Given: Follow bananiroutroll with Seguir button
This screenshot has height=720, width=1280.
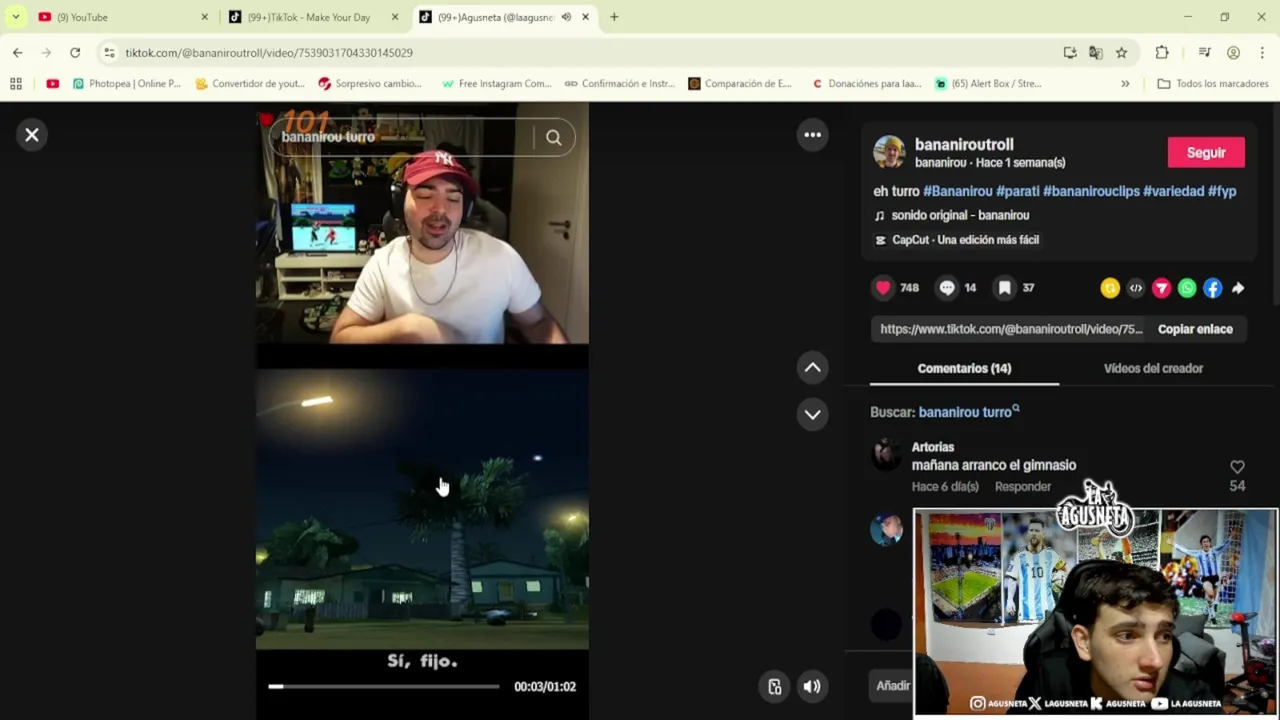Looking at the screenshot, I should [x=1206, y=153].
